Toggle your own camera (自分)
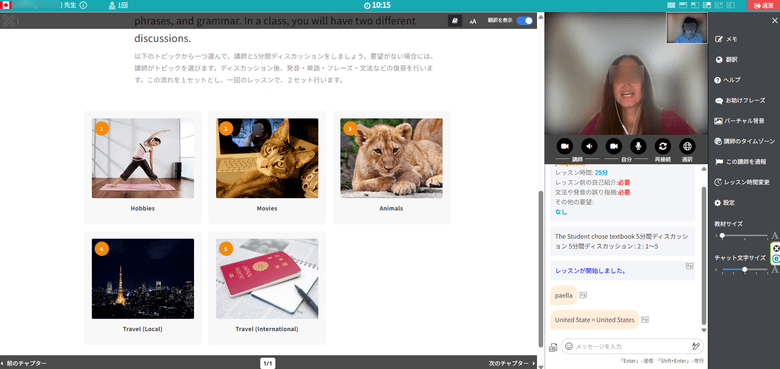The width and height of the screenshot is (780, 369). (614, 146)
